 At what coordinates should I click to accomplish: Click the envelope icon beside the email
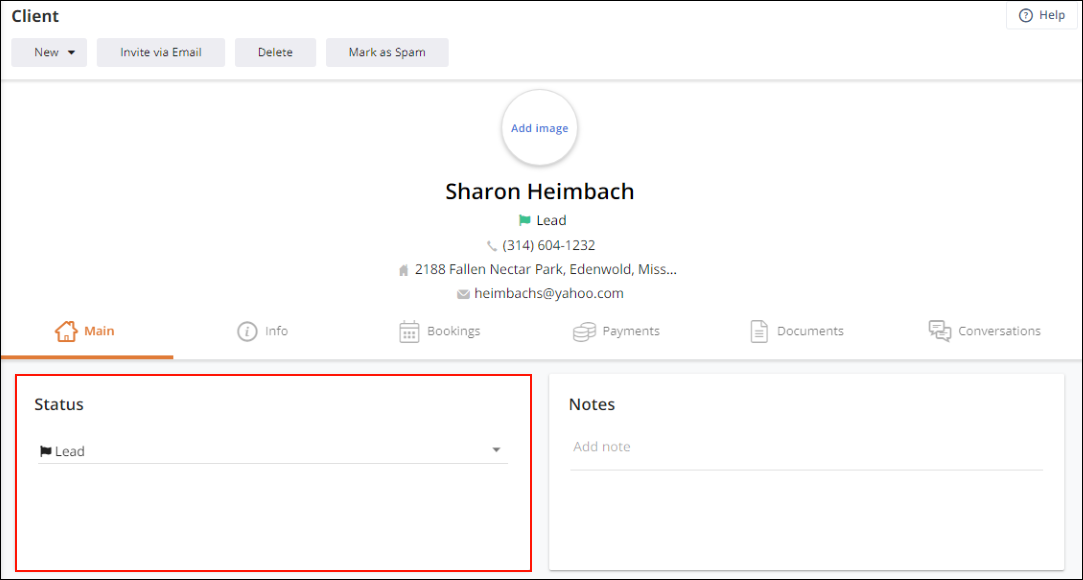[x=463, y=294]
